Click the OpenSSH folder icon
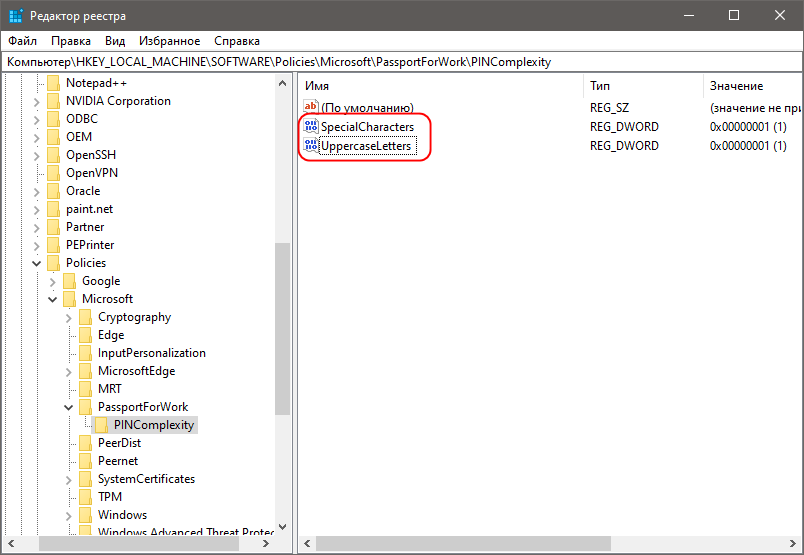The image size is (804, 555). coord(53,155)
